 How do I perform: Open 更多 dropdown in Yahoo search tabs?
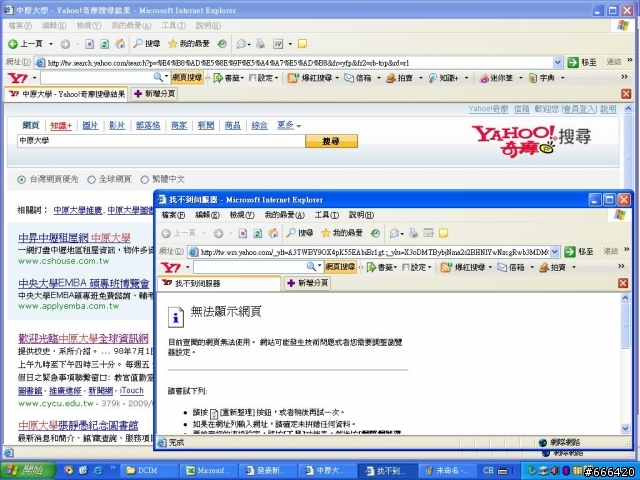coord(289,125)
